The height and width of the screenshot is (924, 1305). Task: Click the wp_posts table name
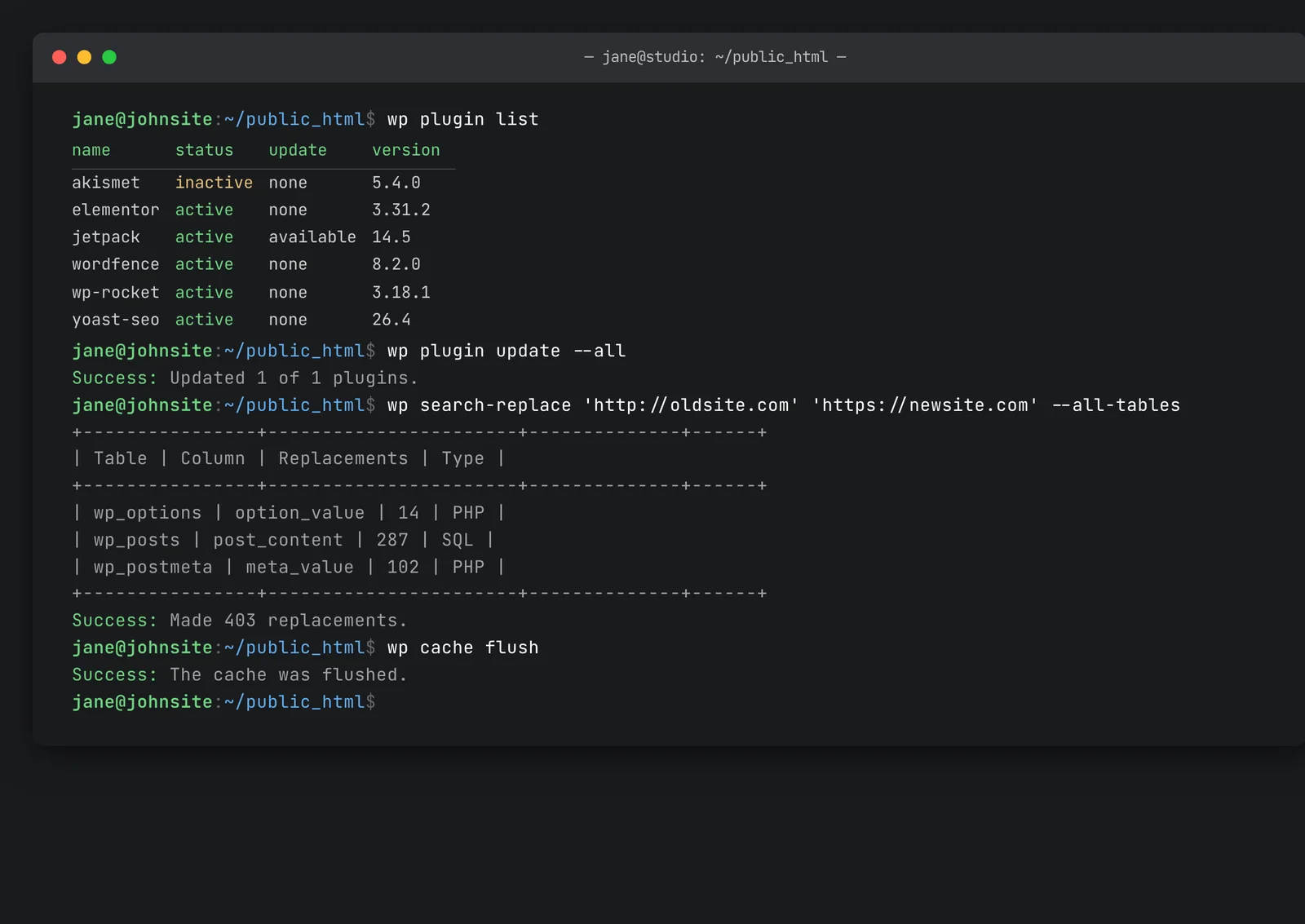pyautogui.click(x=136, y=540)
